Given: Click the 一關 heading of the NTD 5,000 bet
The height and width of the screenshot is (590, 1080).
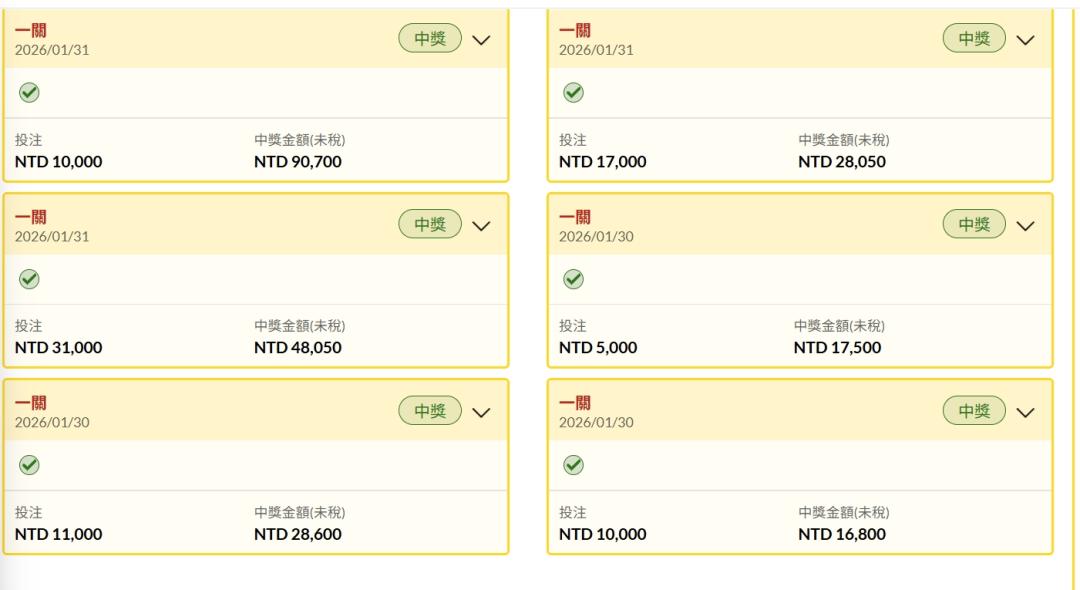Looking at the screenshot, I should point(574,217).
